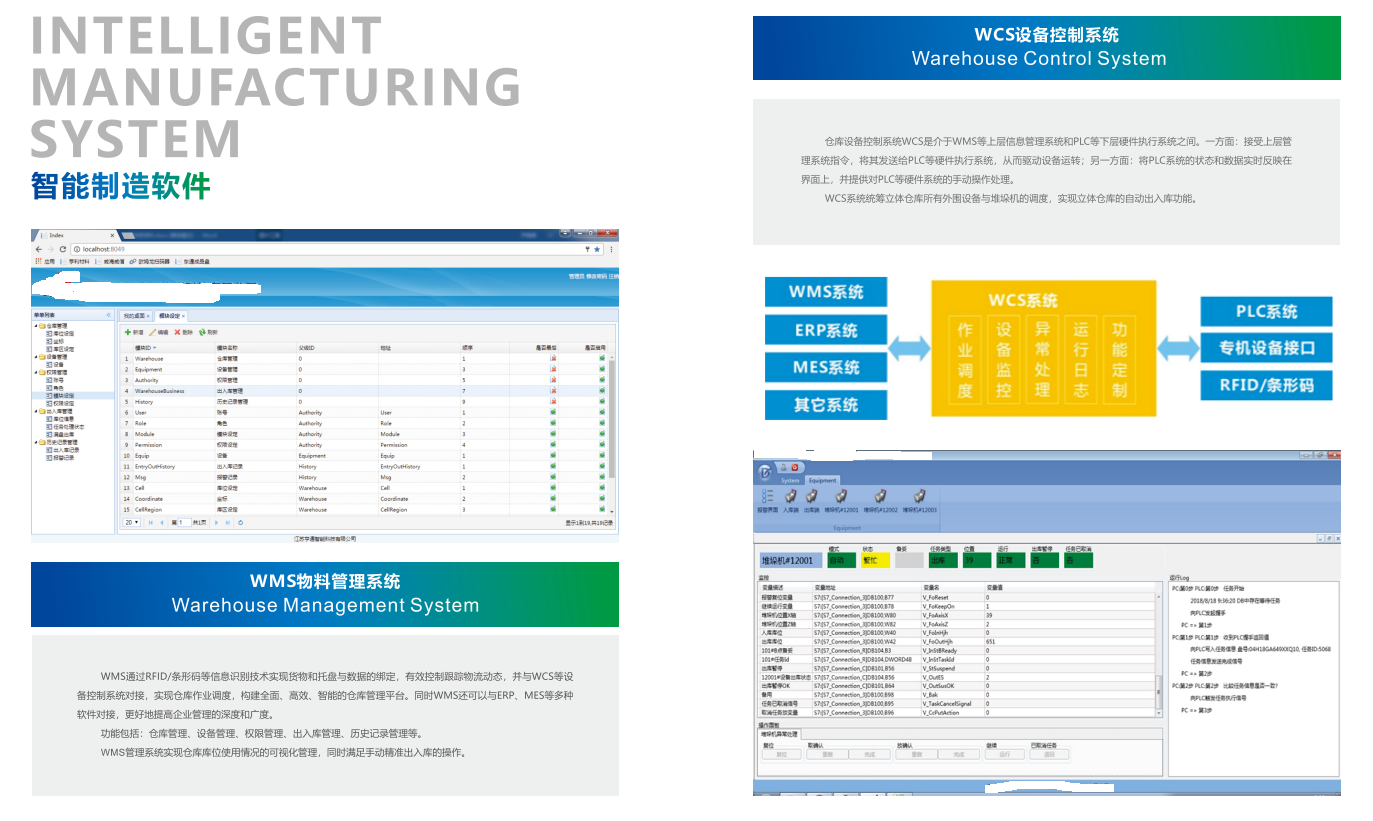Image resolution: width=1373 pixels, height=821 pixels.
Task: Open 库位设定 in the menu tree
Action: pos(60,334)
